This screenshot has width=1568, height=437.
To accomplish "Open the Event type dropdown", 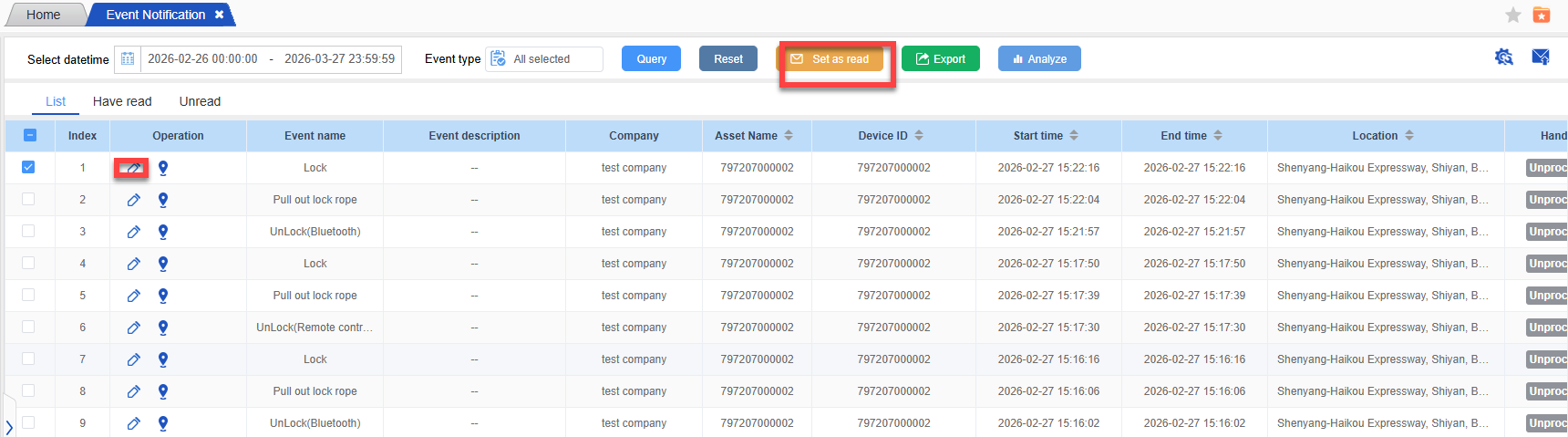I will point(544,59).
